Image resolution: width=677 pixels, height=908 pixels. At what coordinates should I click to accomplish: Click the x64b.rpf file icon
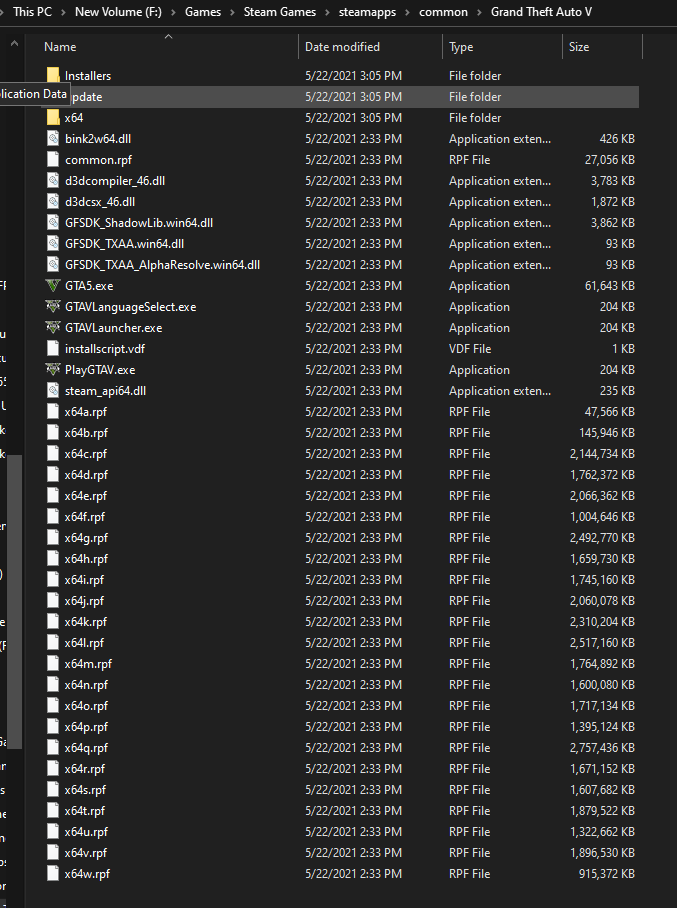(x=53, y=433)
